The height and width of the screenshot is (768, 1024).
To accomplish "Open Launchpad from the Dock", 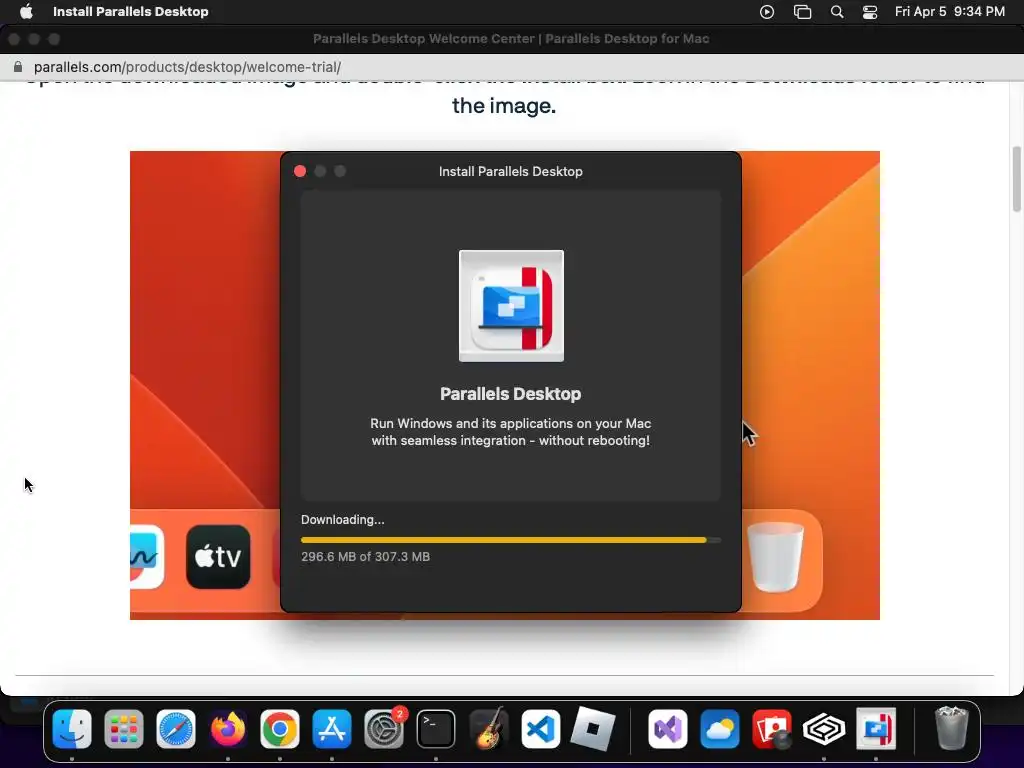I will [123, 729].
